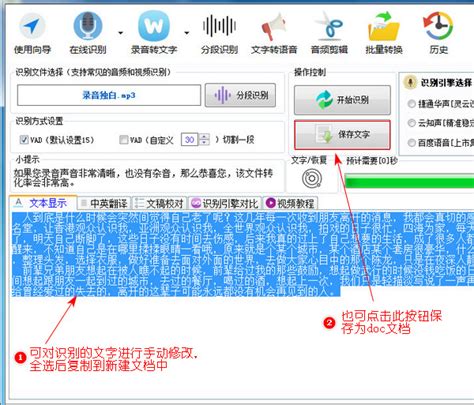The height and width of the screenshot is (405, 474).
Task: Expand the dropdown arrow beside 在线识别
Action: coord(120,33)
